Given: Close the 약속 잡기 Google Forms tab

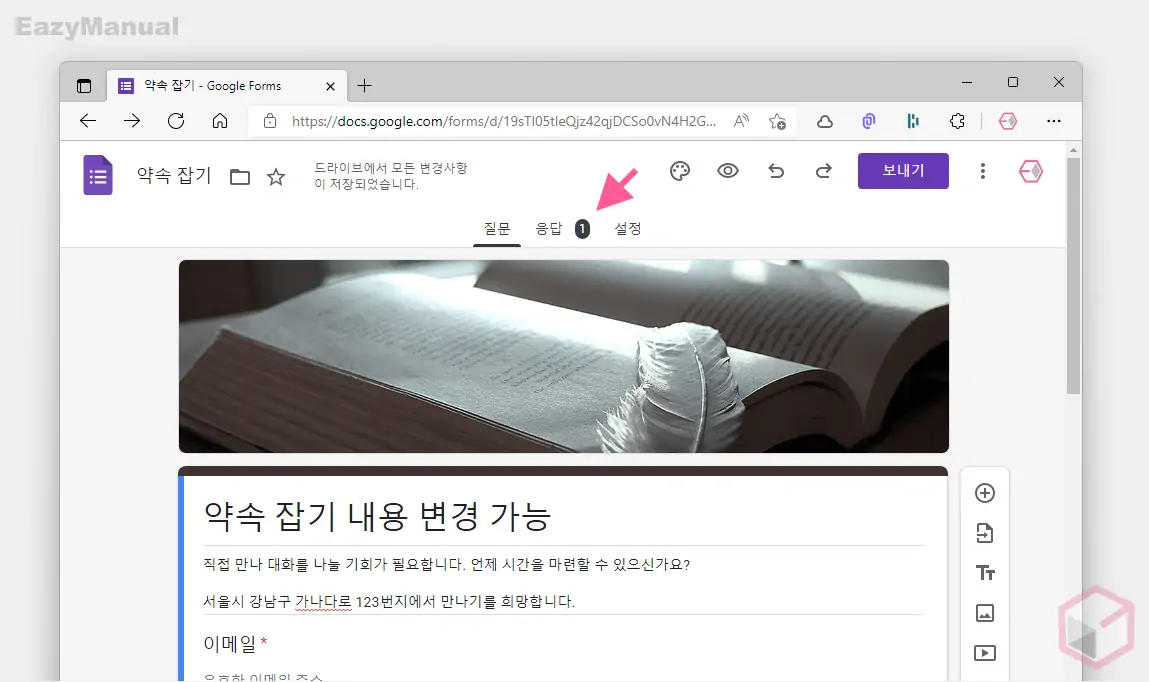Looking at the screenshot, I should [x=330, y=86].
